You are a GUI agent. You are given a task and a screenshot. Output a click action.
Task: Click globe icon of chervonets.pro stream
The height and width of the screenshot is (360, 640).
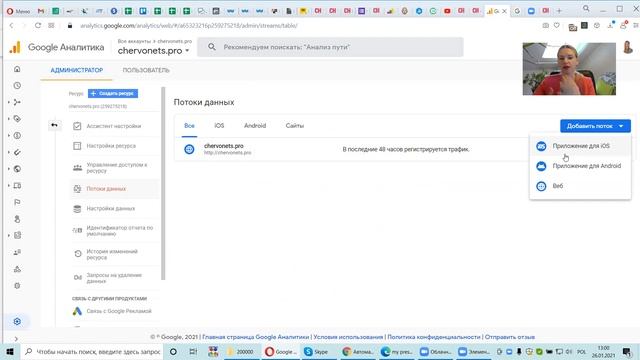click(189, 149)
